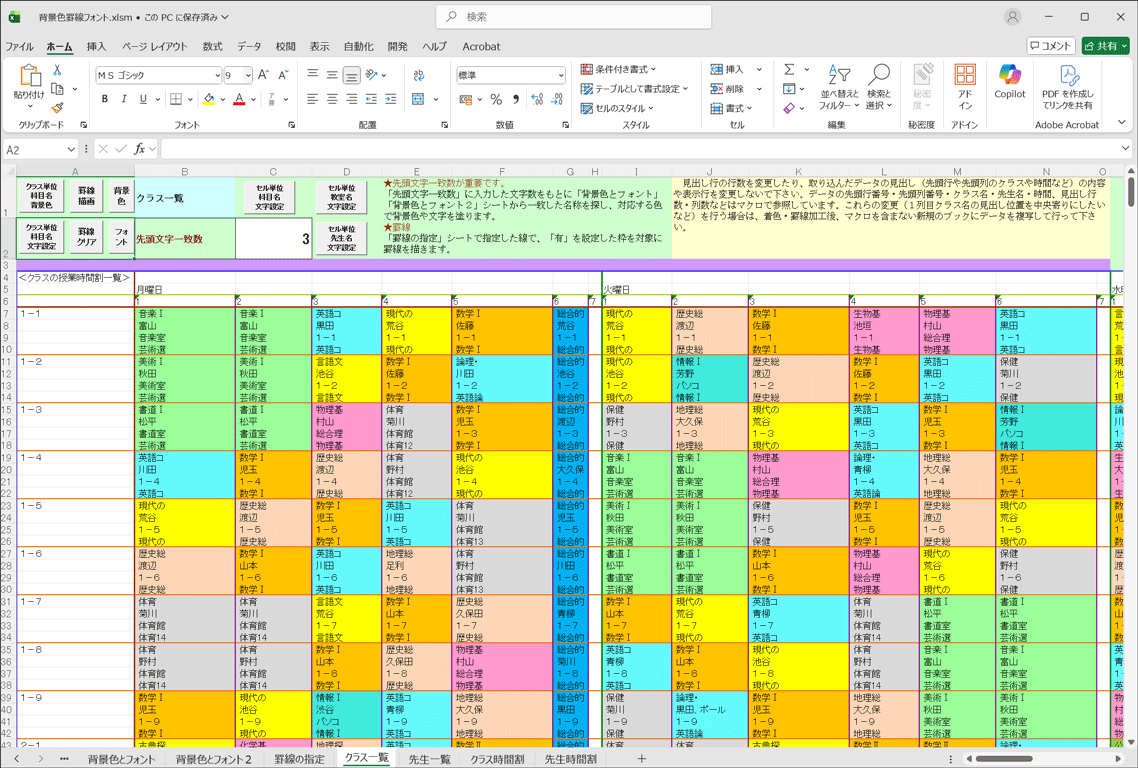Click the increase font size icon

(263, 75)
